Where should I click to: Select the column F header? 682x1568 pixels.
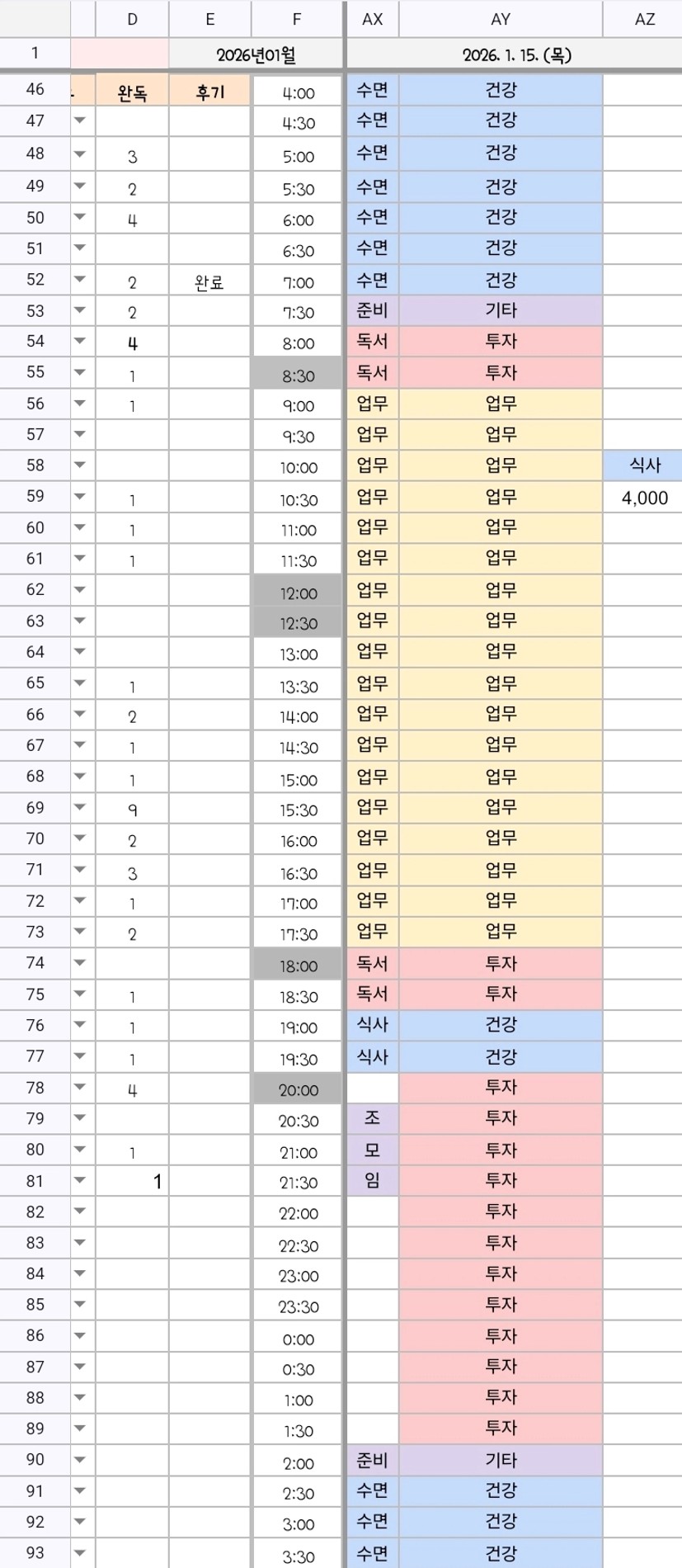(x=297, y=19)
